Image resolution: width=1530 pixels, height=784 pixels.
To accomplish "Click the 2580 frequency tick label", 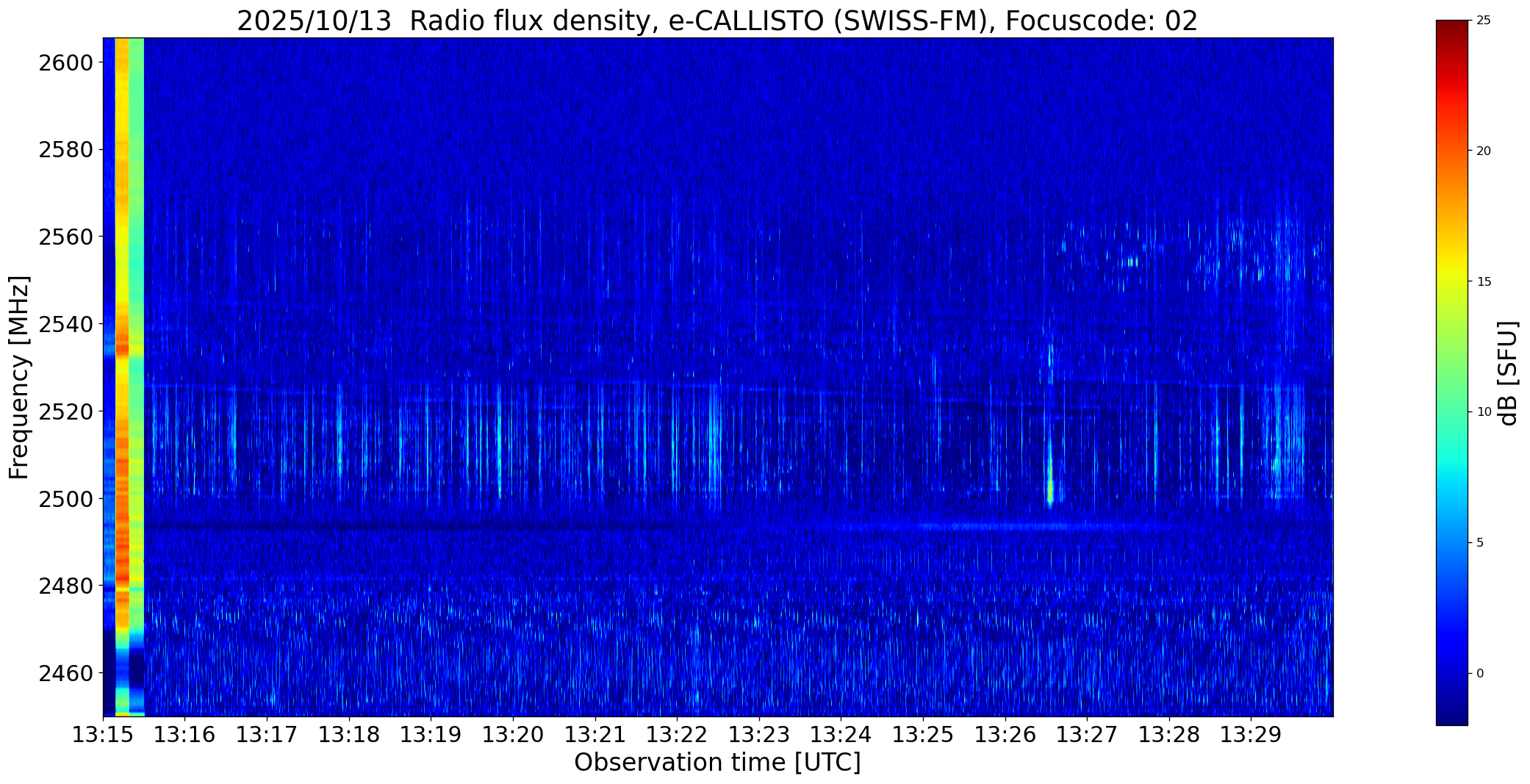I will click(x=65, y=150).
